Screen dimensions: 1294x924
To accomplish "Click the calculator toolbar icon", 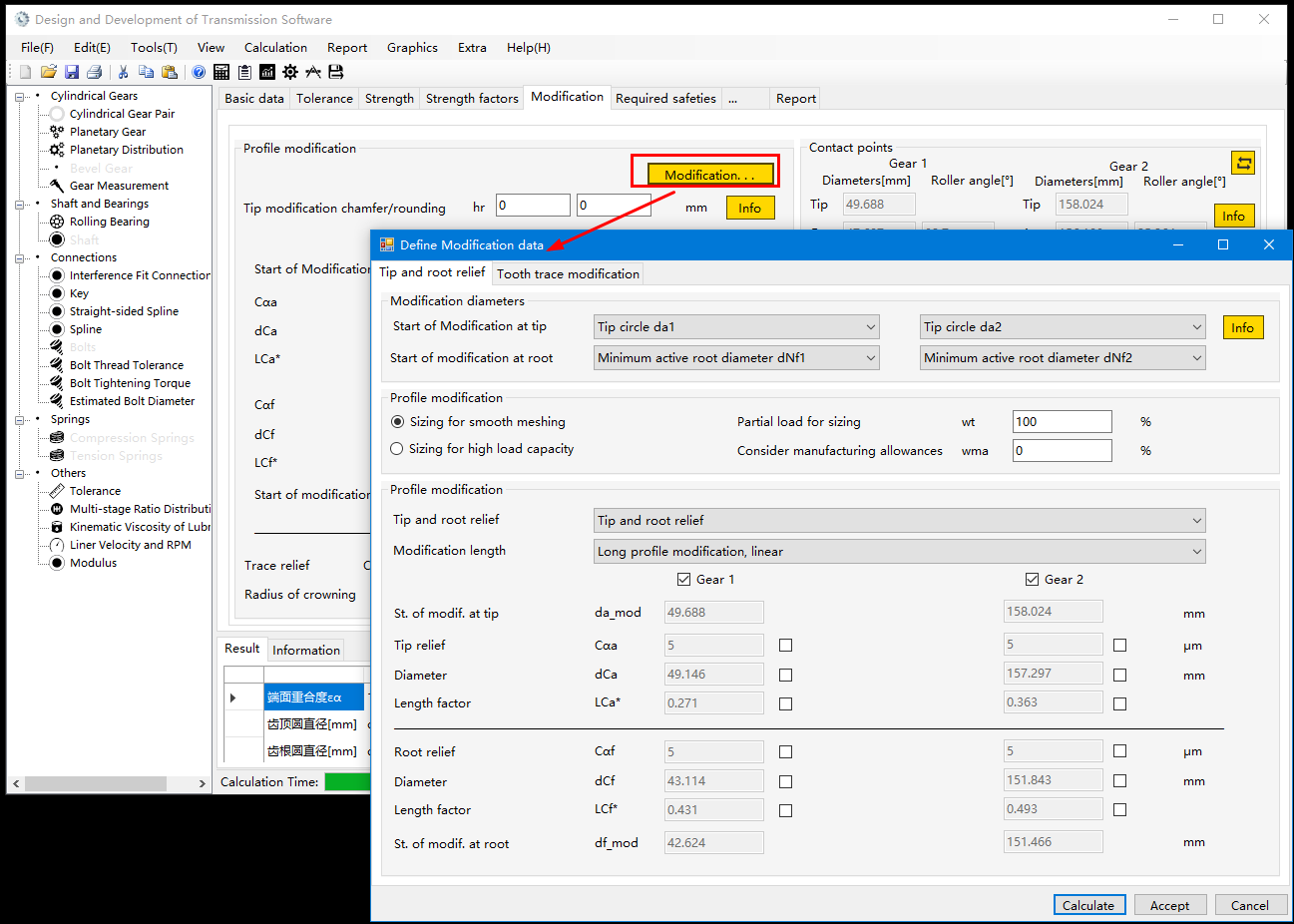I will click(x=221, y=72).
